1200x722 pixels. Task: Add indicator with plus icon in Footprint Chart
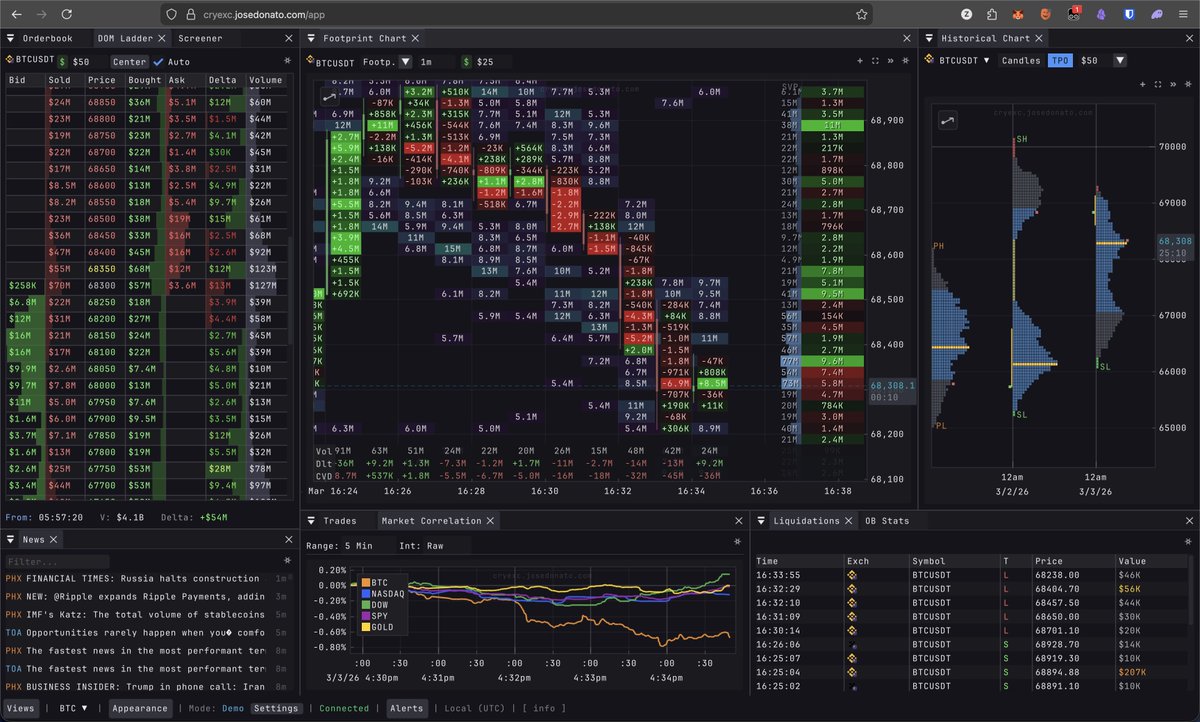click(x=860, y=61)
